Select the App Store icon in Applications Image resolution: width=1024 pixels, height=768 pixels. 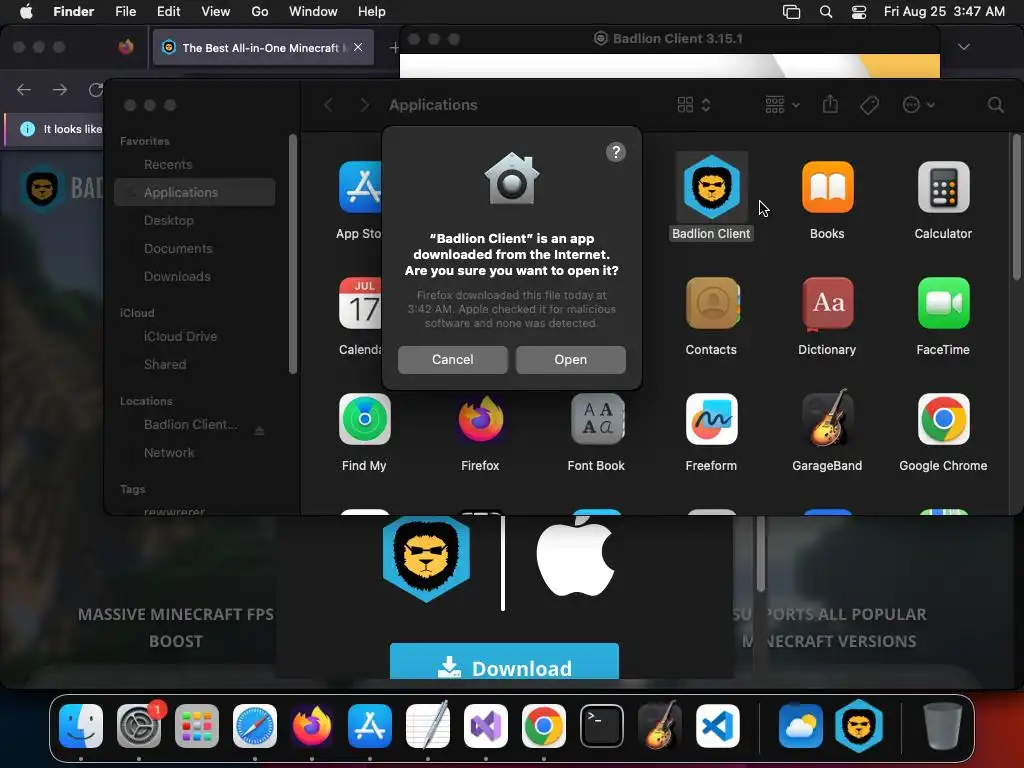[x=360, y=187]
